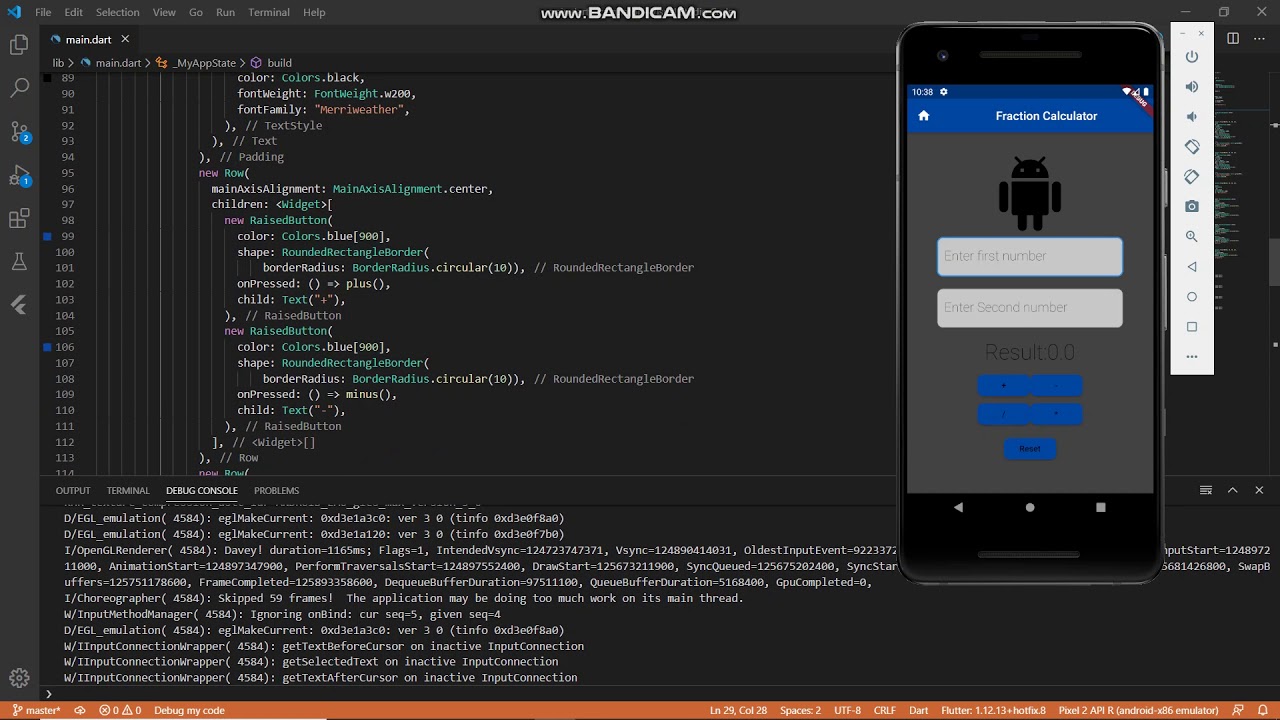Tap the Reset button in the calculator app
Screen dimensions: 1280x720
tap(1030, 449)
